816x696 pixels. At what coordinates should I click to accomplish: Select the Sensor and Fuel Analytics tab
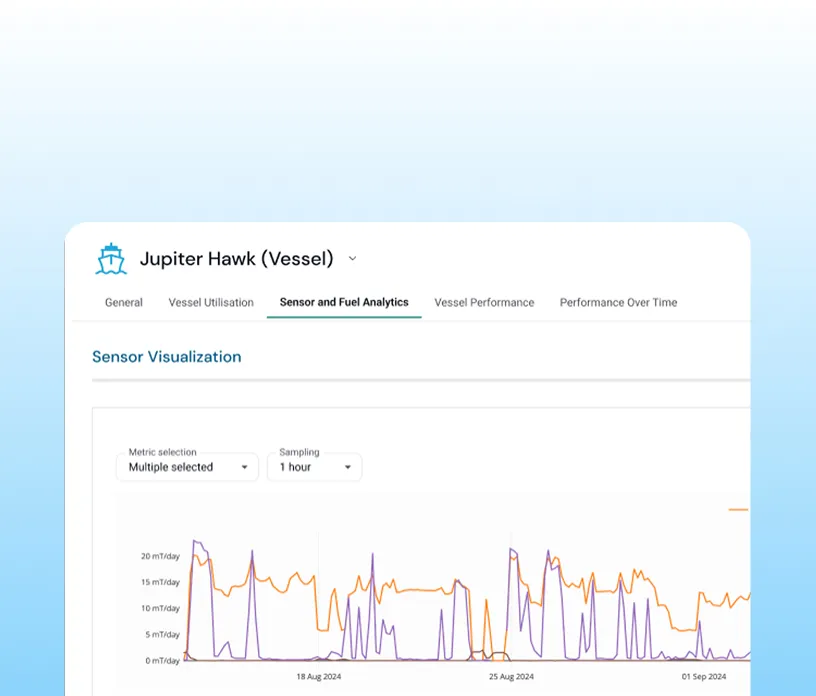click(x=344, y=302)
